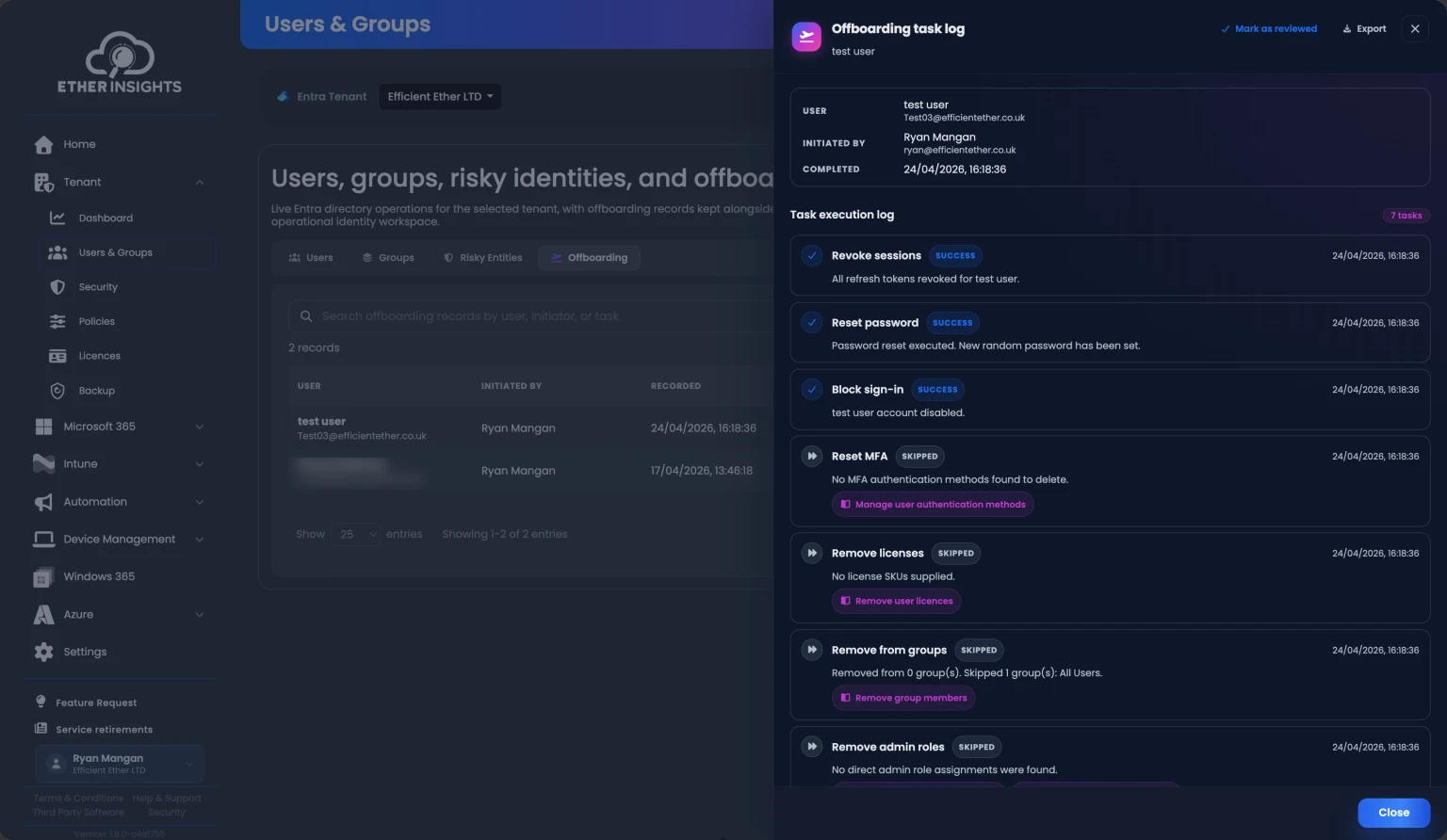Click the SUCCESS badge beside Revoke sessions
The image size is (1447, 840).
[955, 255]
